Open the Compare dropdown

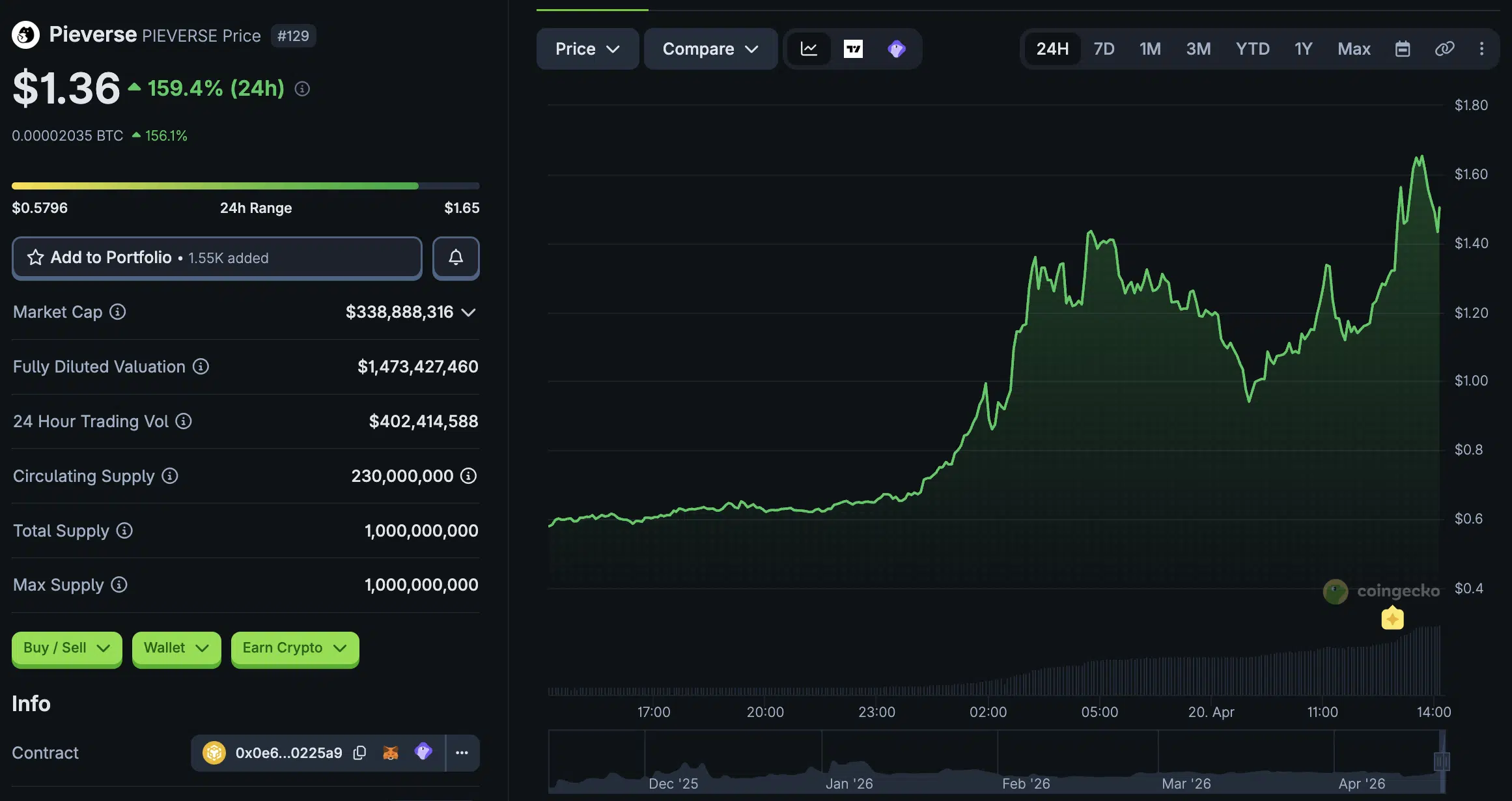tap(710, 49)
